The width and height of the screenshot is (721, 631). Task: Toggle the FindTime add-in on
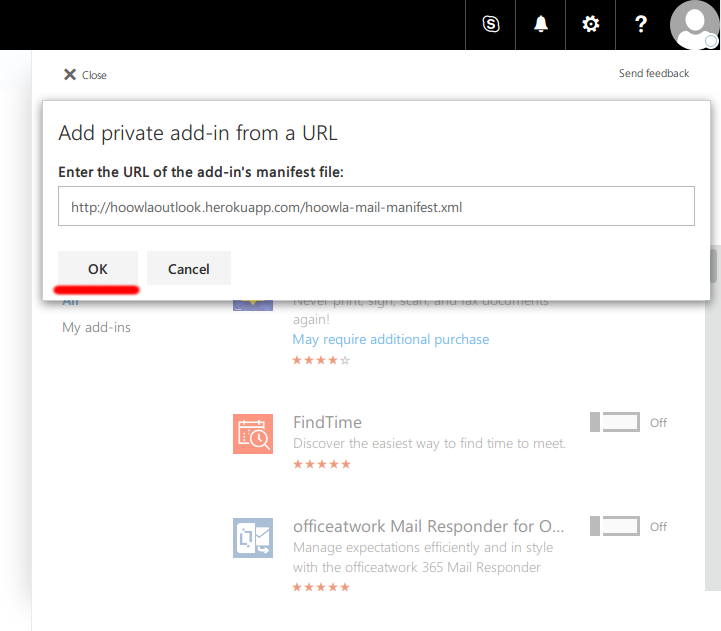point(615,422)
